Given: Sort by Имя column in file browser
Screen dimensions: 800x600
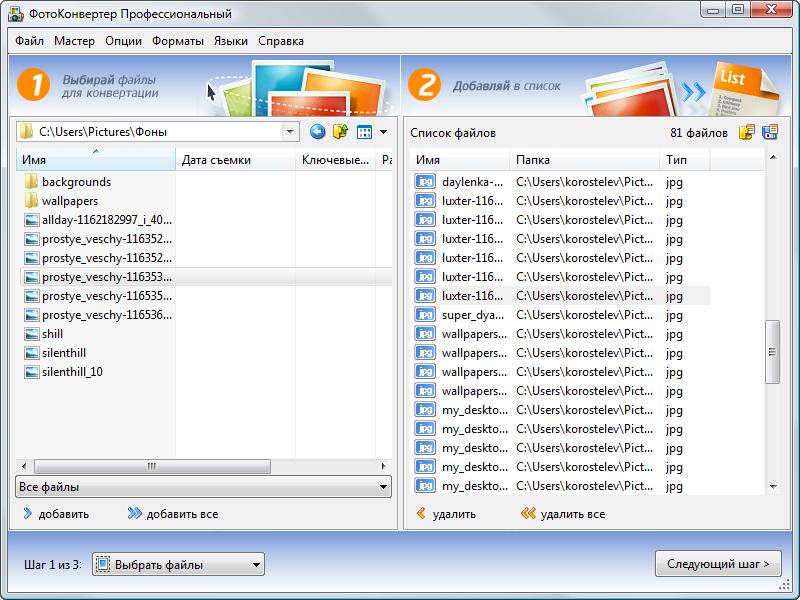Looking at the screenshot, I should point(95,160).
